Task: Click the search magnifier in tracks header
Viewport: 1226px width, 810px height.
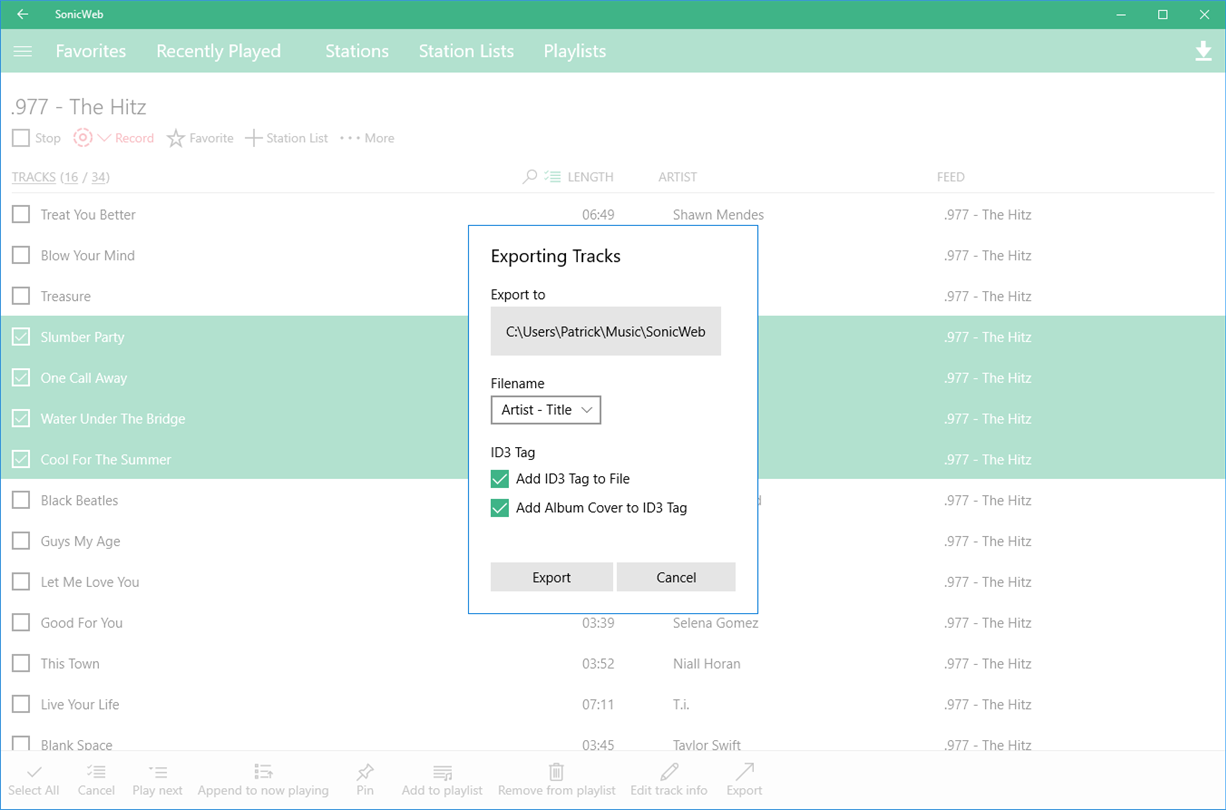Action: (x=530, y=177)
